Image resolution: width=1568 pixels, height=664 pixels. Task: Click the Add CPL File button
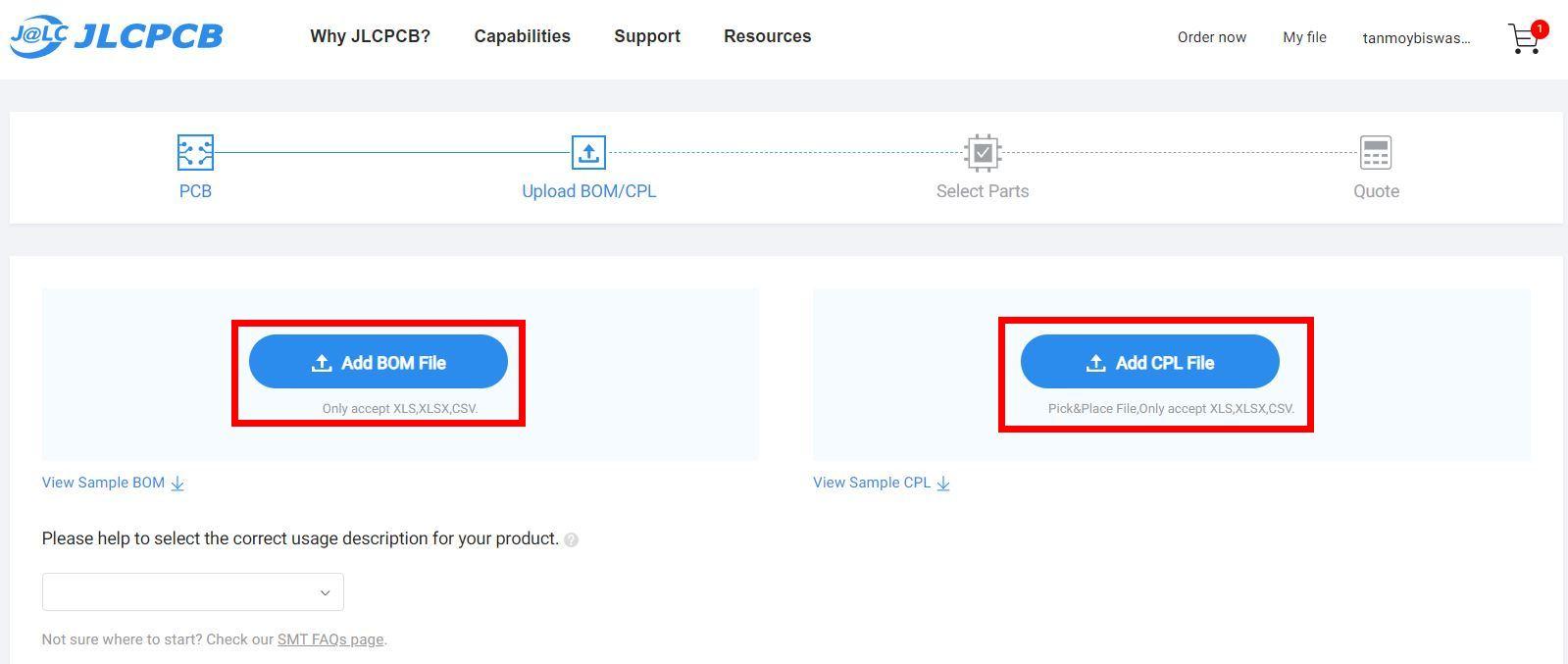1149,362
